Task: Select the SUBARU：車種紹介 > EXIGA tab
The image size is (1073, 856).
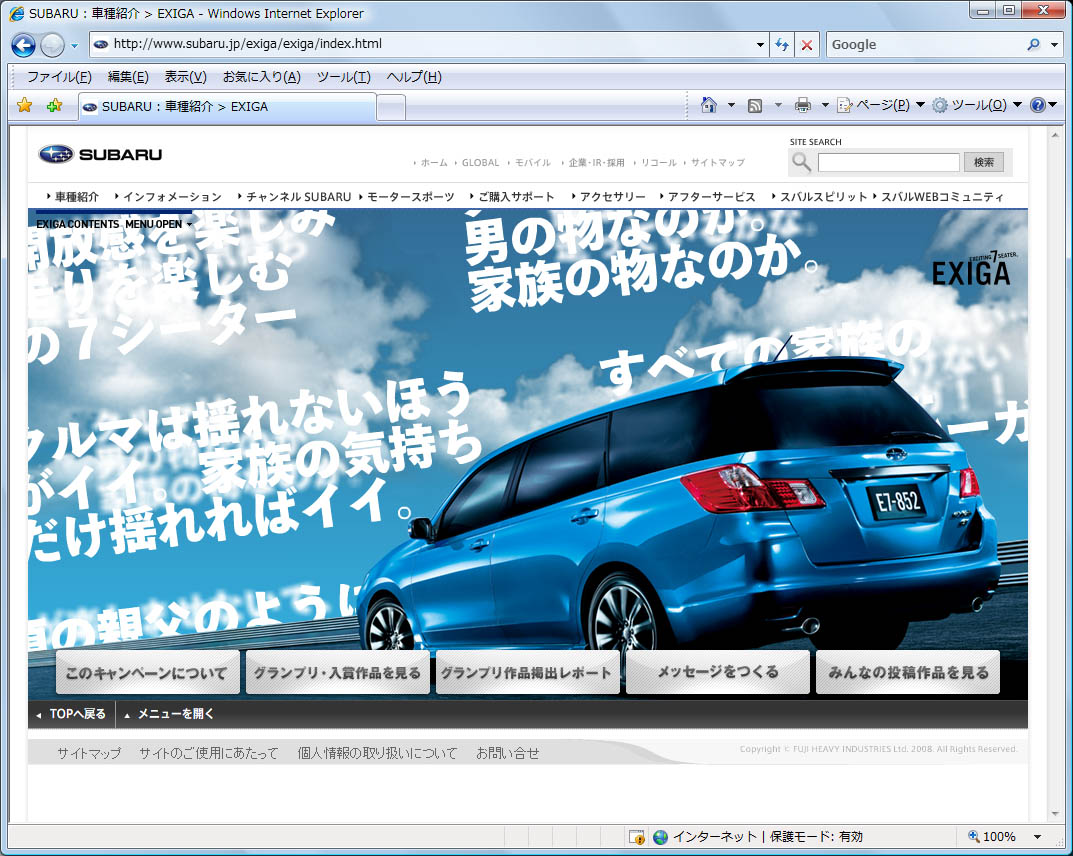Action: coord(227,107)
